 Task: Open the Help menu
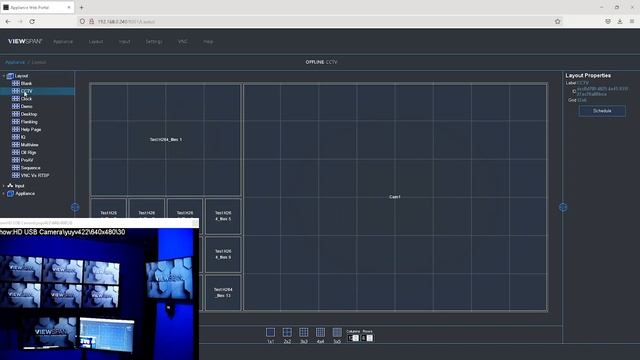coord(208,42)
